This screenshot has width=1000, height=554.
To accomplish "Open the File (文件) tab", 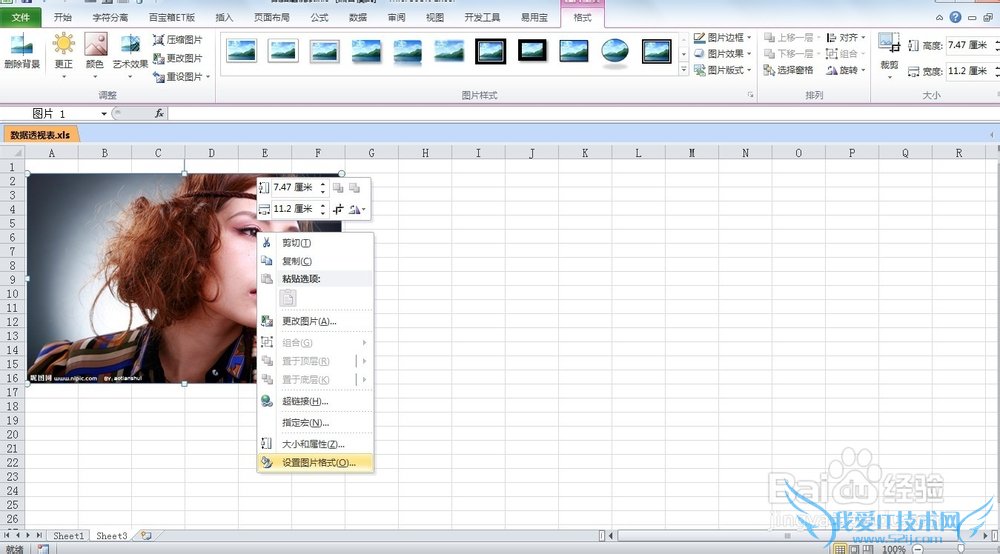I will 20,17.
